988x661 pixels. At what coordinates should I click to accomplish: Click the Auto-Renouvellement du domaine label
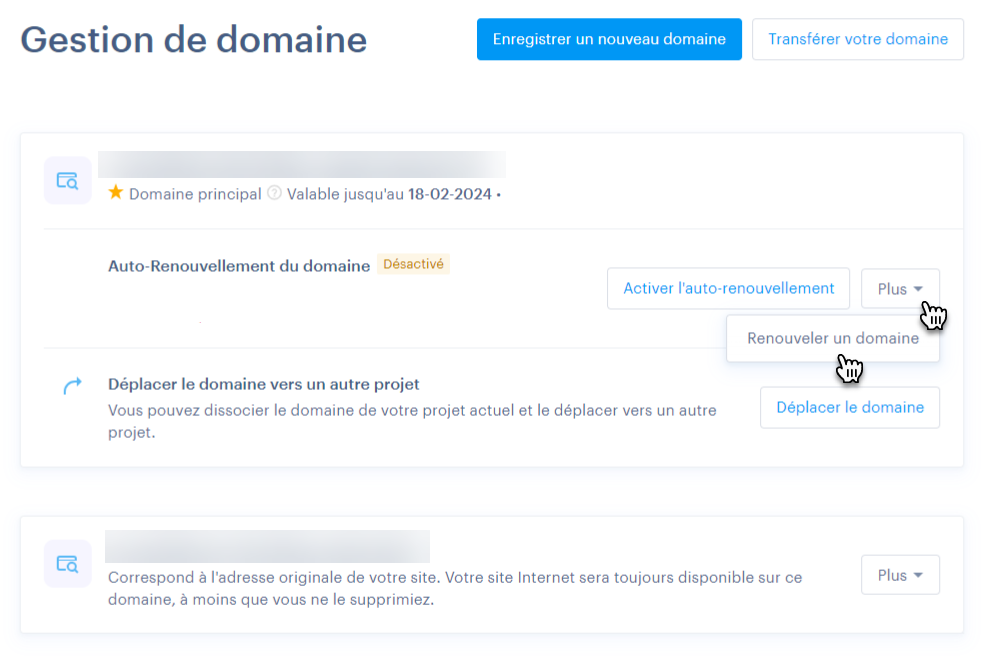[x=239, y=265]
